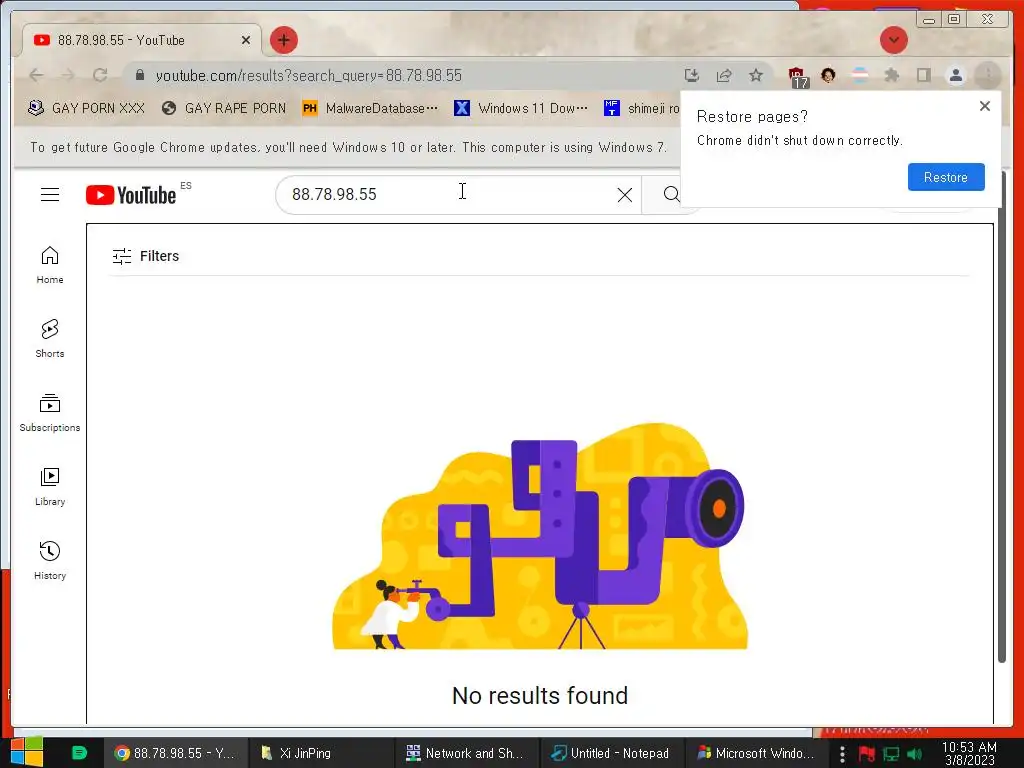Open the search Filters option
1024x768 pixels.
click(146, 256)
